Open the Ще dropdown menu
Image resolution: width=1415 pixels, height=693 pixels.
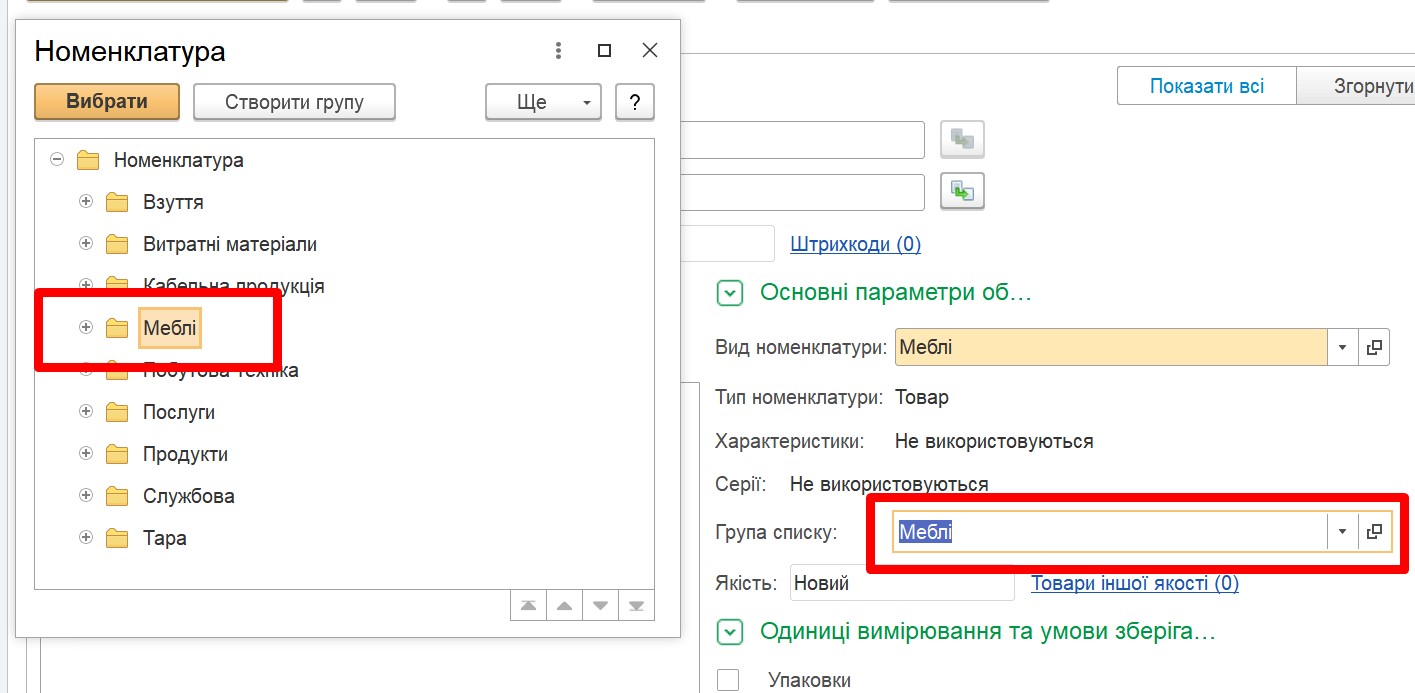[x=543, y=101]
